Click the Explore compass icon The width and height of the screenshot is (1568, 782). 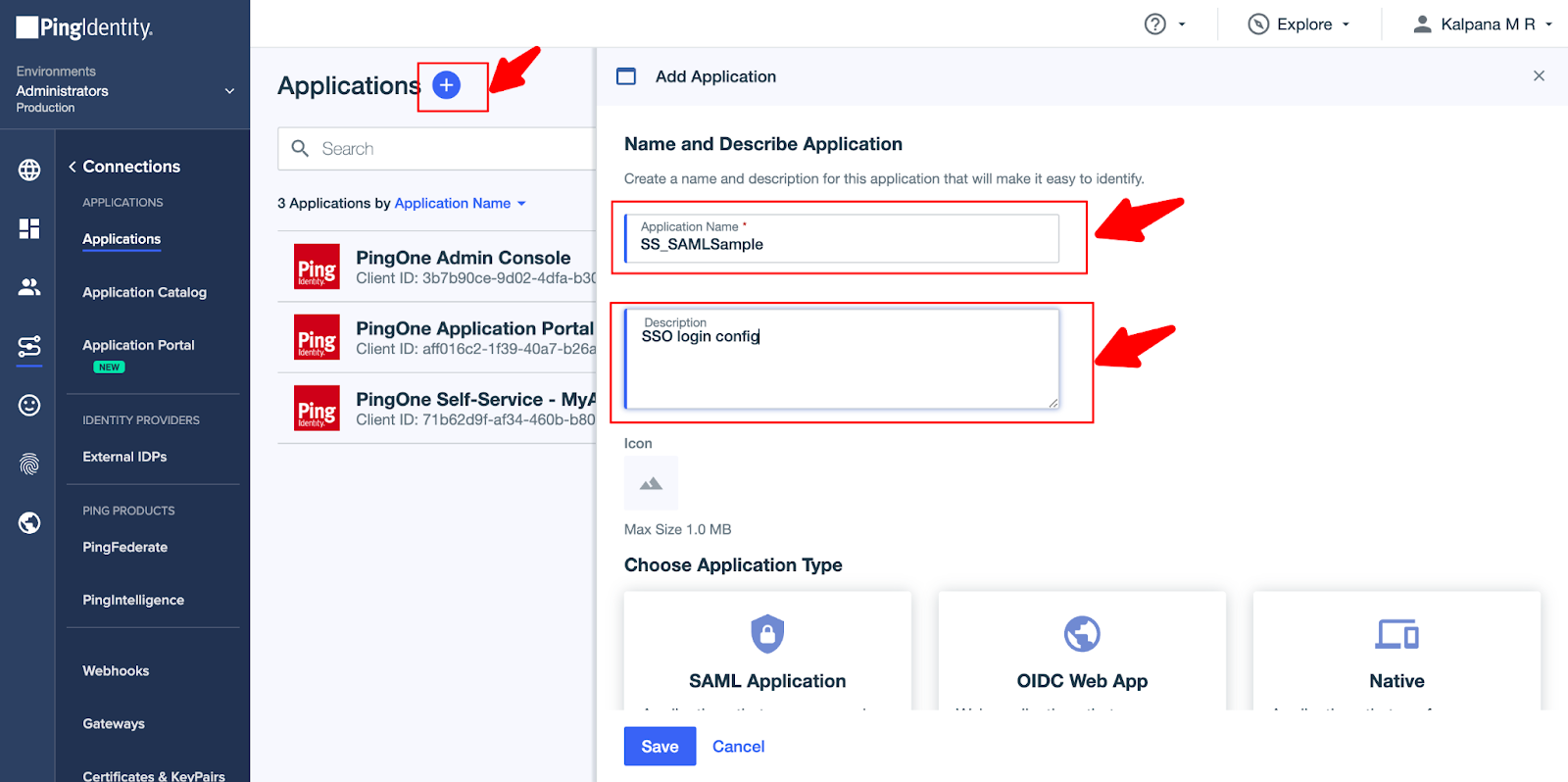[x=1258, y=24]
